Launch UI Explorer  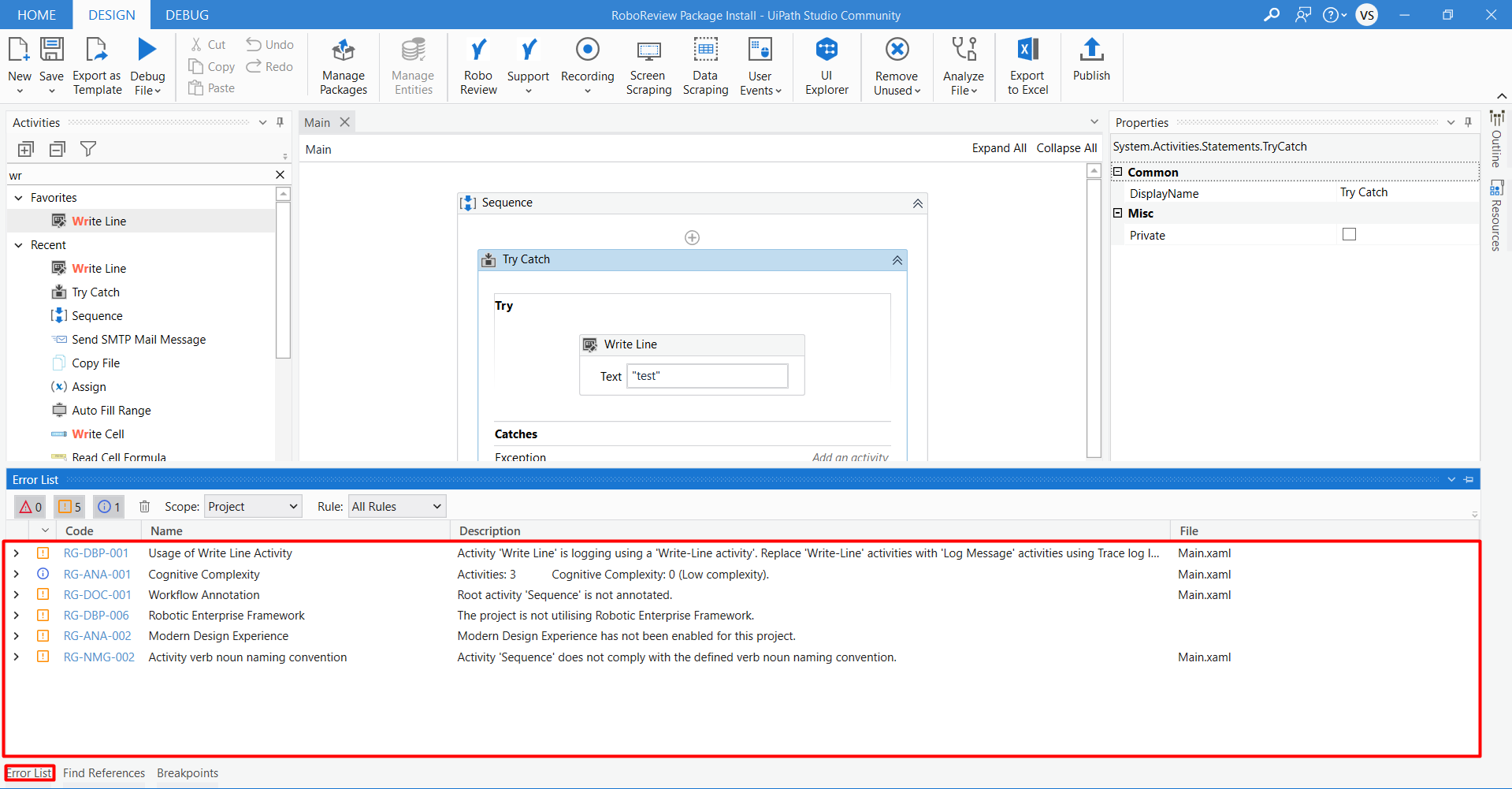827,67
